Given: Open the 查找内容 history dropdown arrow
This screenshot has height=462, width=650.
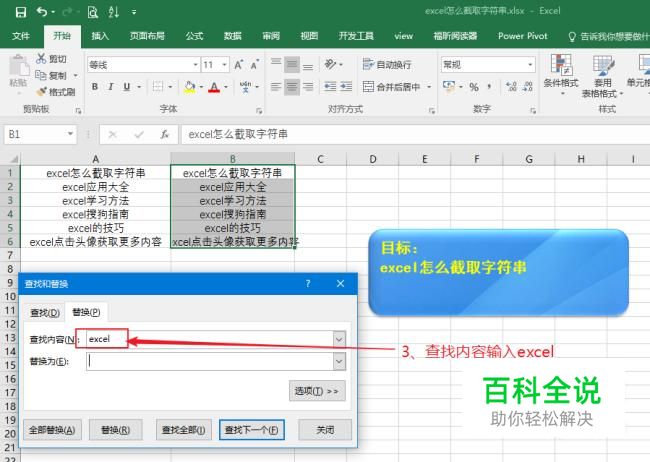Looking at the screenshot, I should click(x=339, y=339).
